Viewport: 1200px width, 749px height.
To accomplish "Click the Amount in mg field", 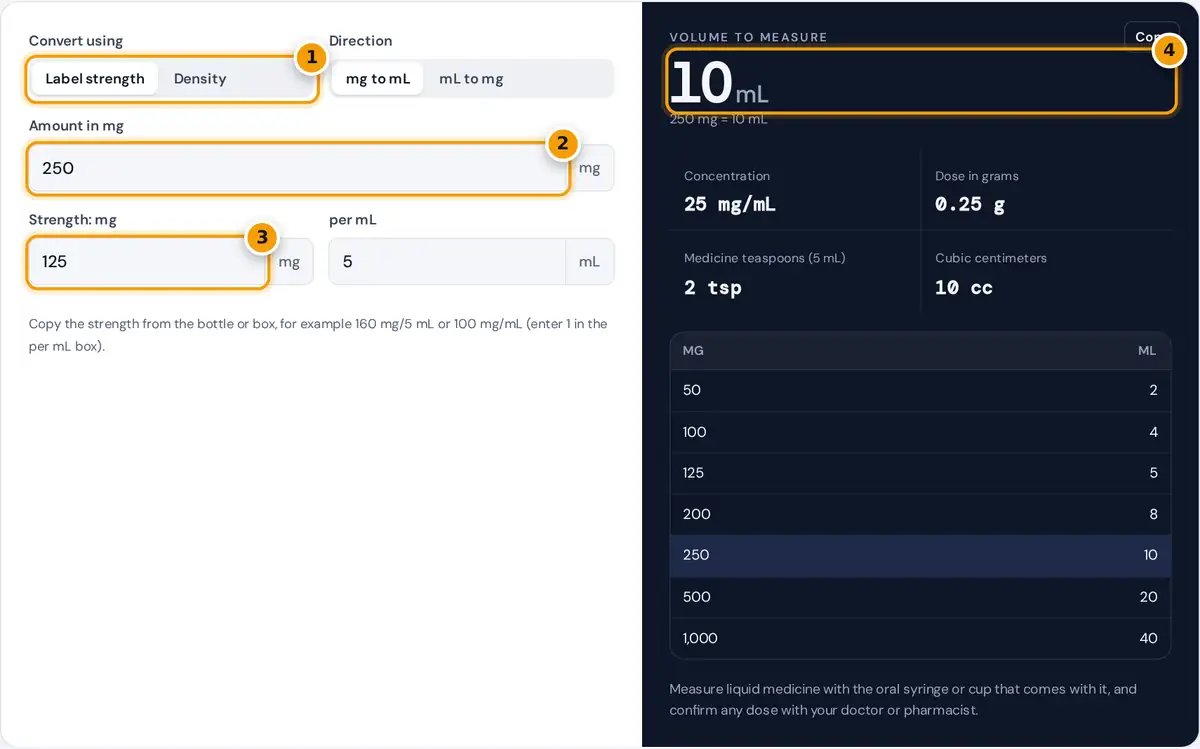I will (x=298, y=168).
